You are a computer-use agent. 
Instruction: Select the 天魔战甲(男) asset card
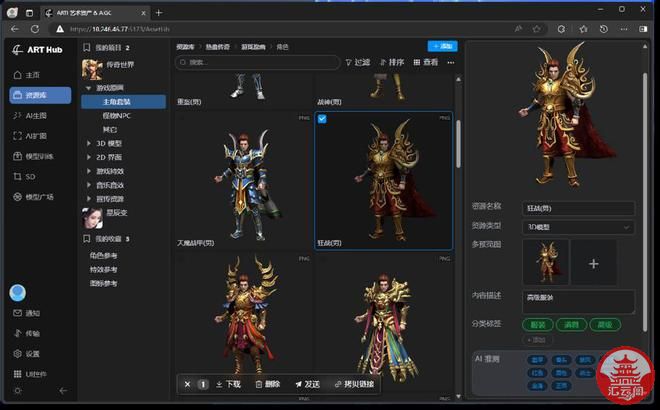244,181
